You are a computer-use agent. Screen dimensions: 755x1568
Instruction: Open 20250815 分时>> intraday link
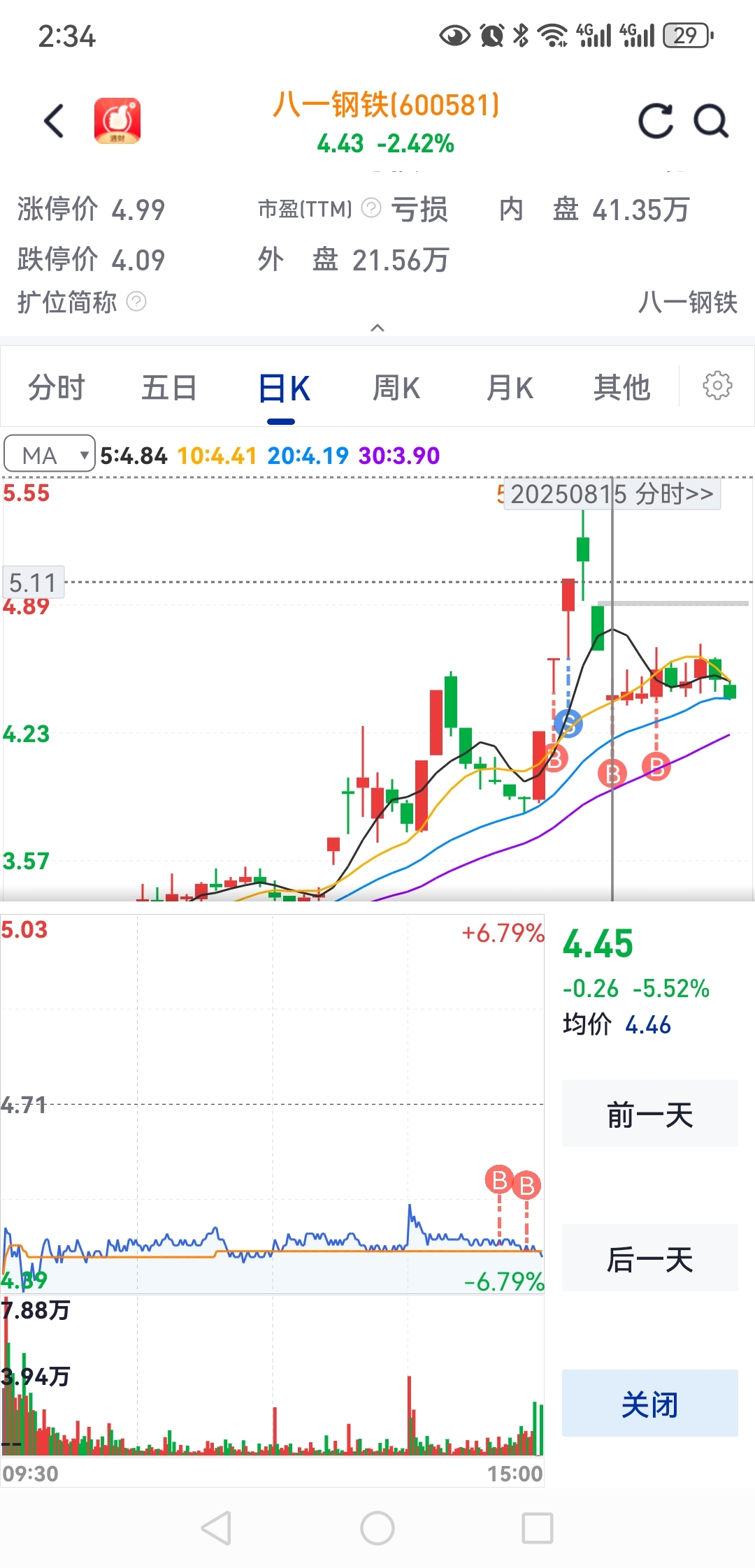tap(612, 494)
